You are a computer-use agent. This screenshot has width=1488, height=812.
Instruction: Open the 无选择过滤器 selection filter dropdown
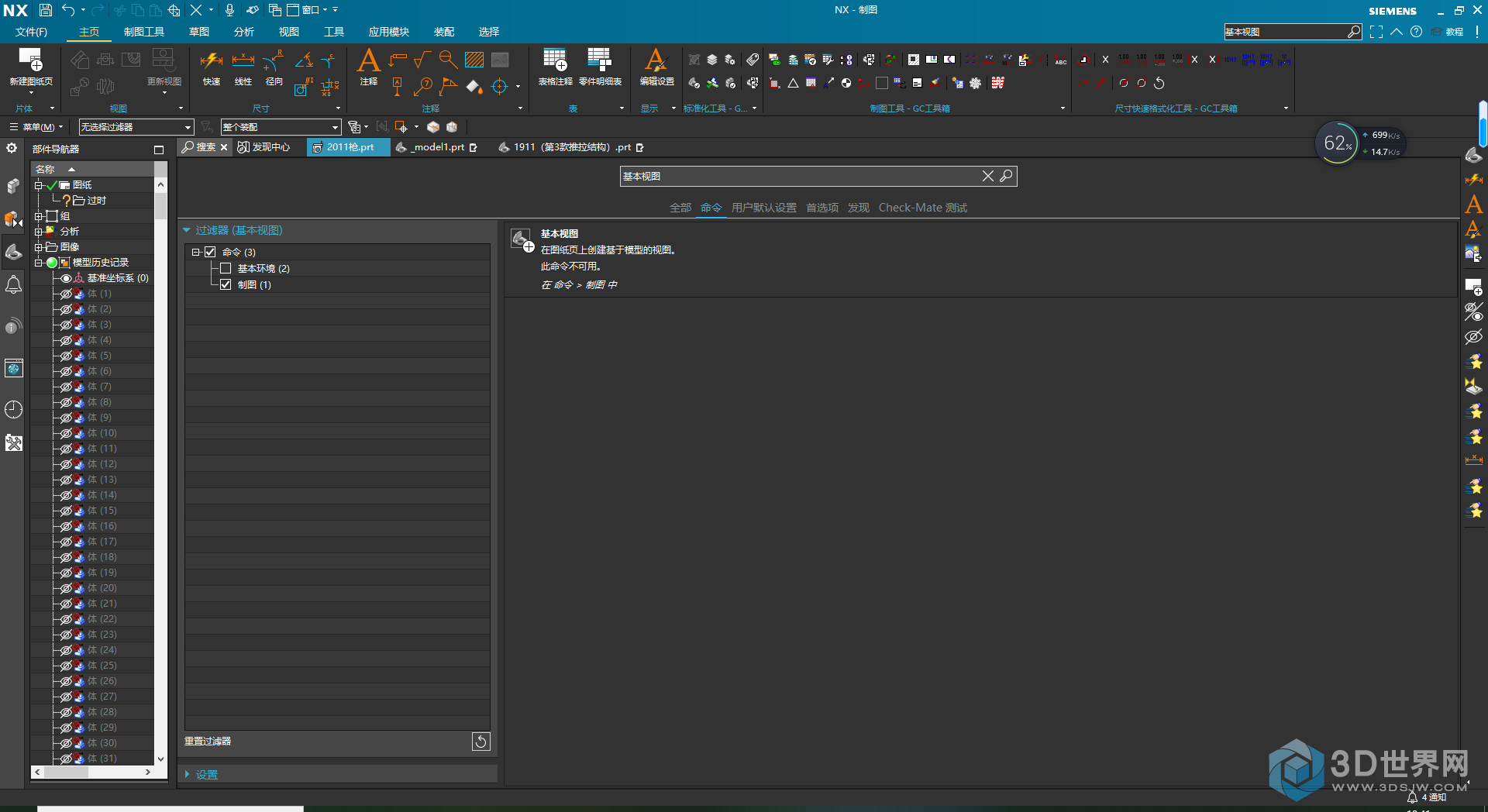point(136,127)
